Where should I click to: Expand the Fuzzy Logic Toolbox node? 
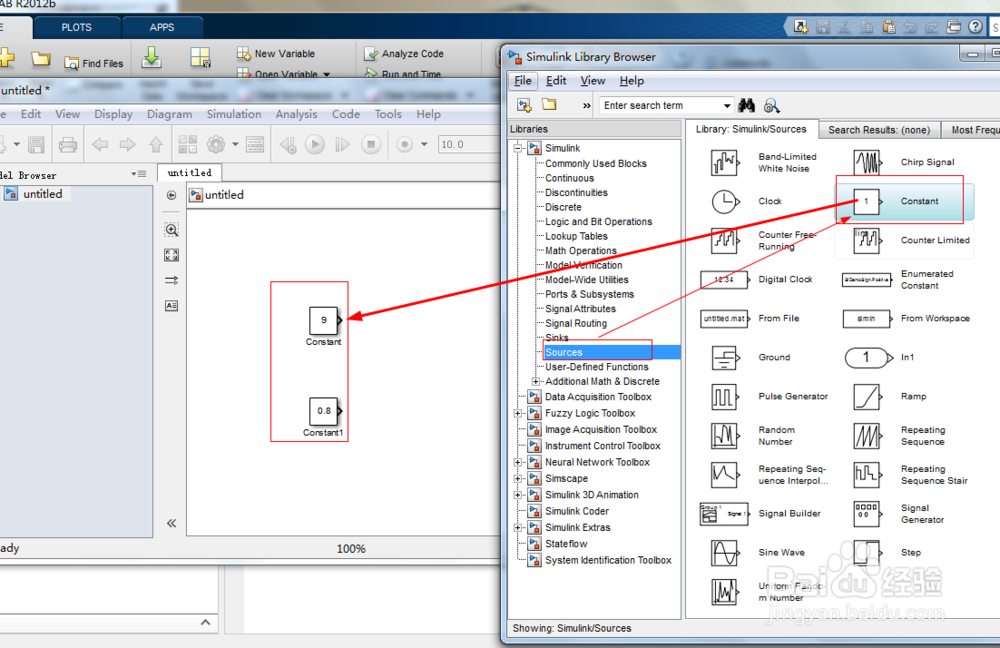click(x=518, y=413)
